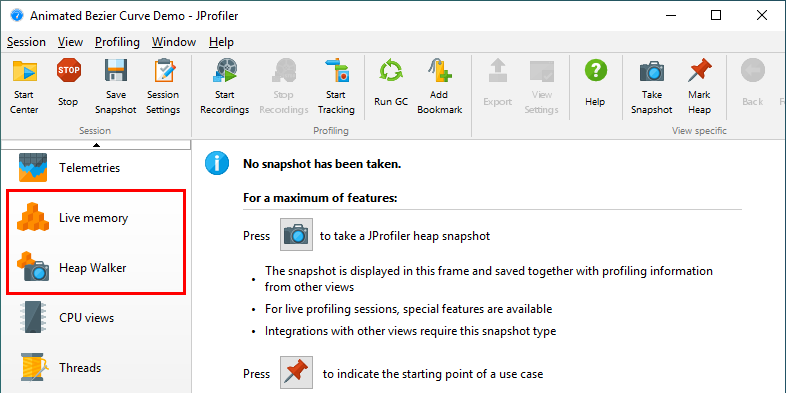Image resolution: width=786 pixels, height=393 pixels.
Task: Maximize the JProfiler window
Action: [716, 16]
